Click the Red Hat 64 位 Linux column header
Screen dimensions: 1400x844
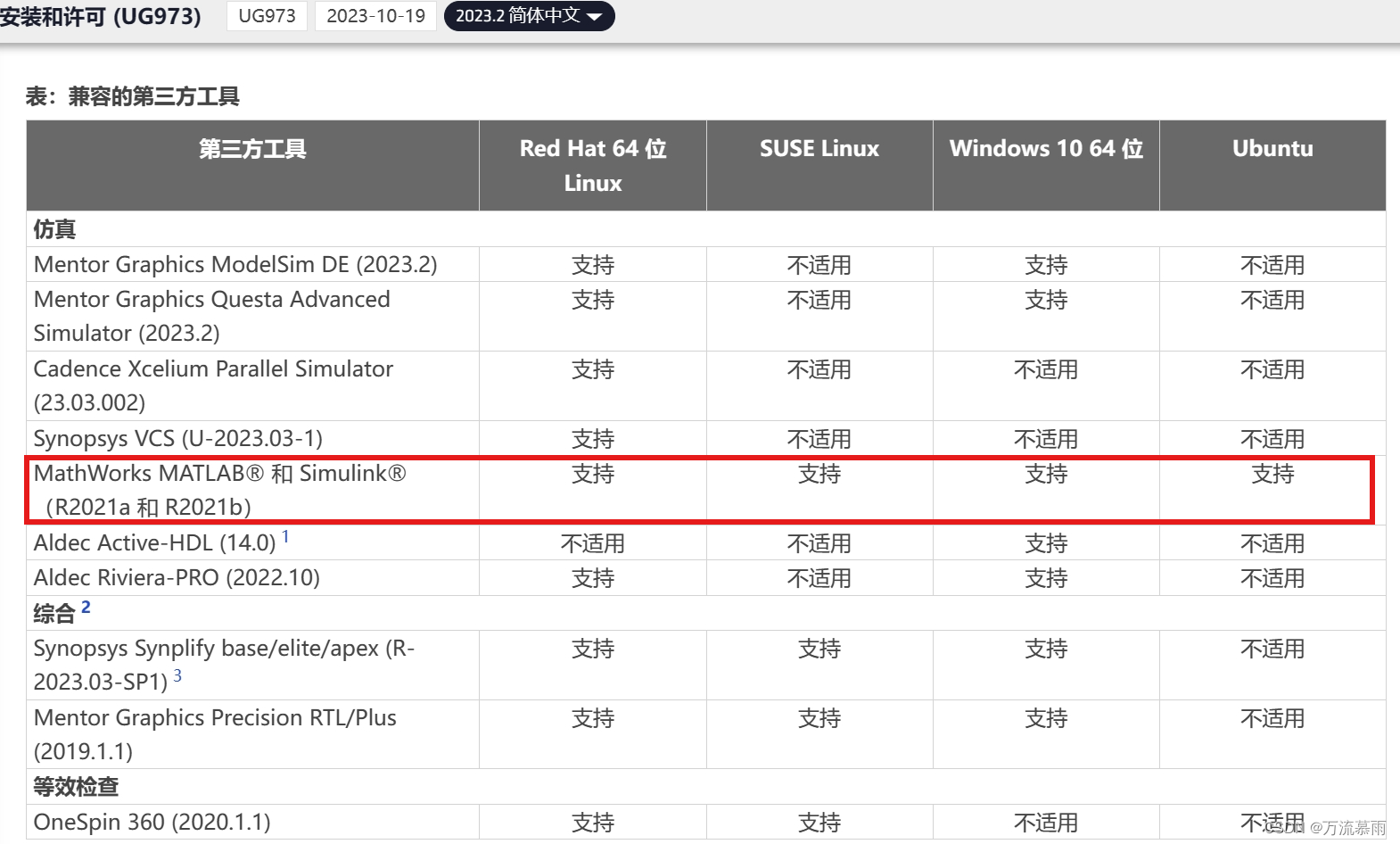click(593, 165)
